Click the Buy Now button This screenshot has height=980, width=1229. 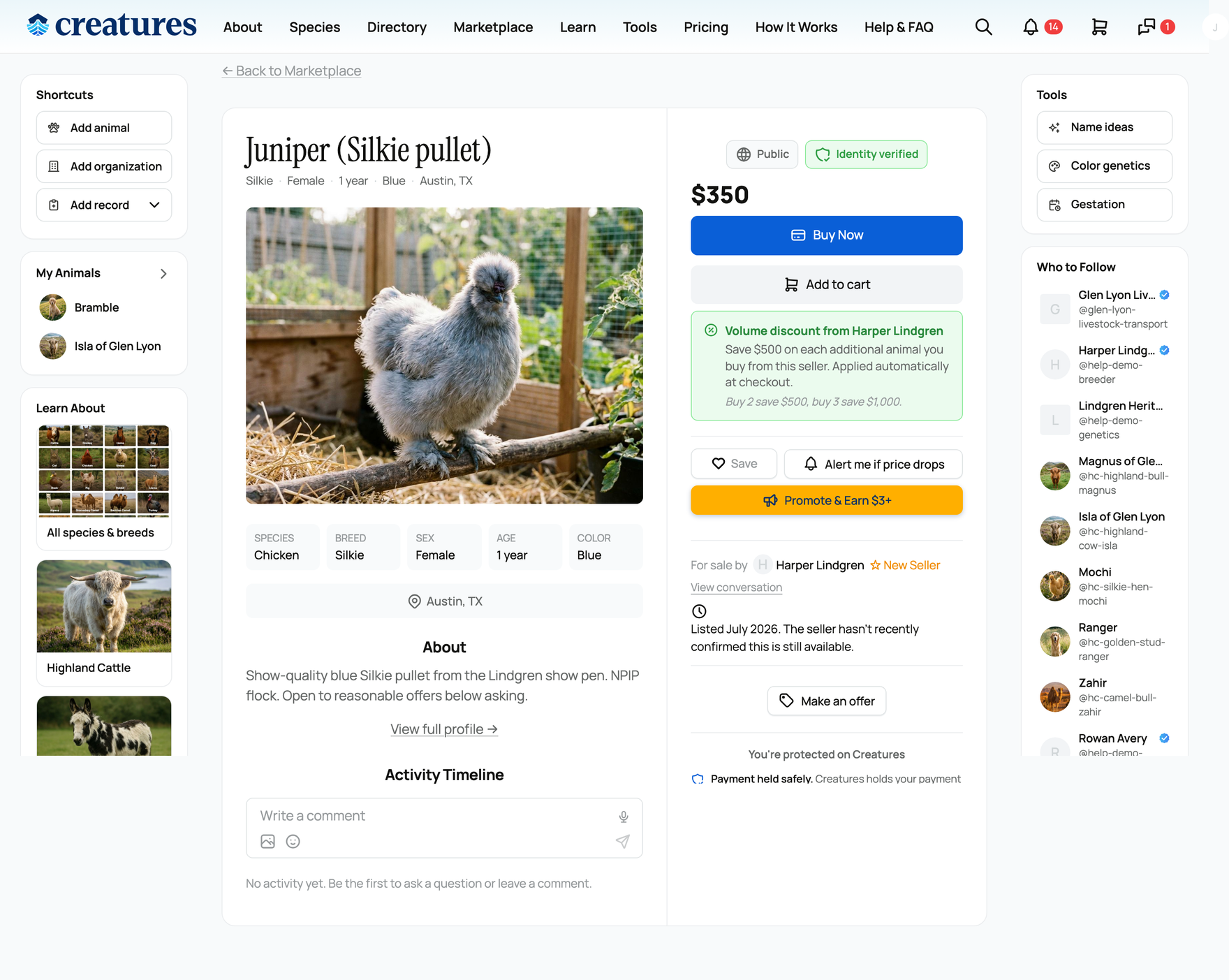[x=827, y=235]
